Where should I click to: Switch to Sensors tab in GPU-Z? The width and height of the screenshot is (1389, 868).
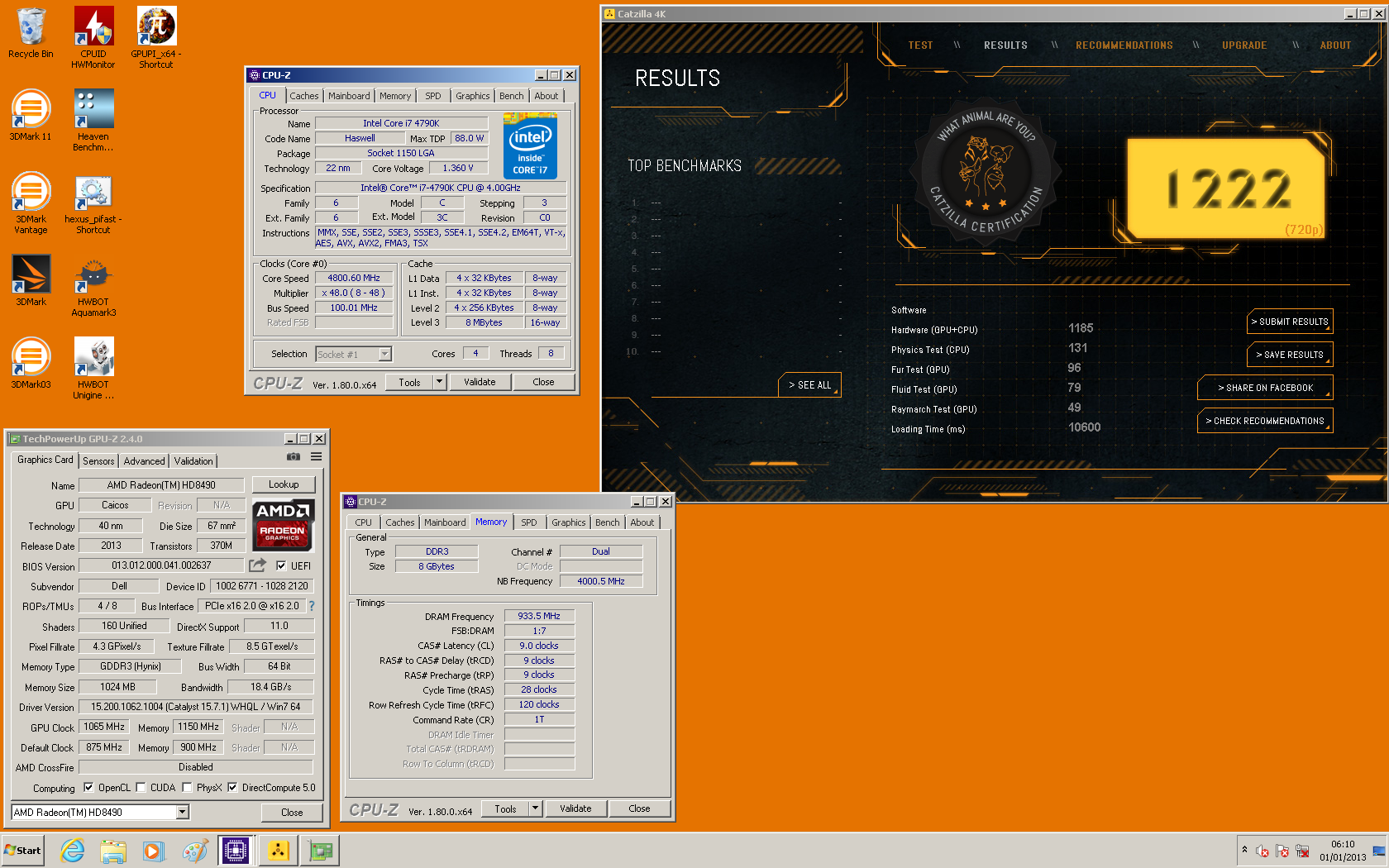tap(98, 461)
